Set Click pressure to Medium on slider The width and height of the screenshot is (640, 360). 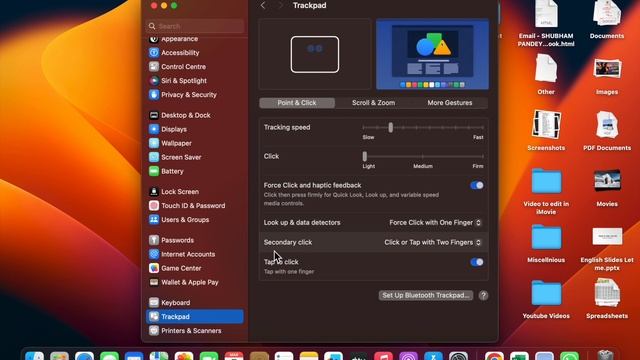(x=423, y=156)
